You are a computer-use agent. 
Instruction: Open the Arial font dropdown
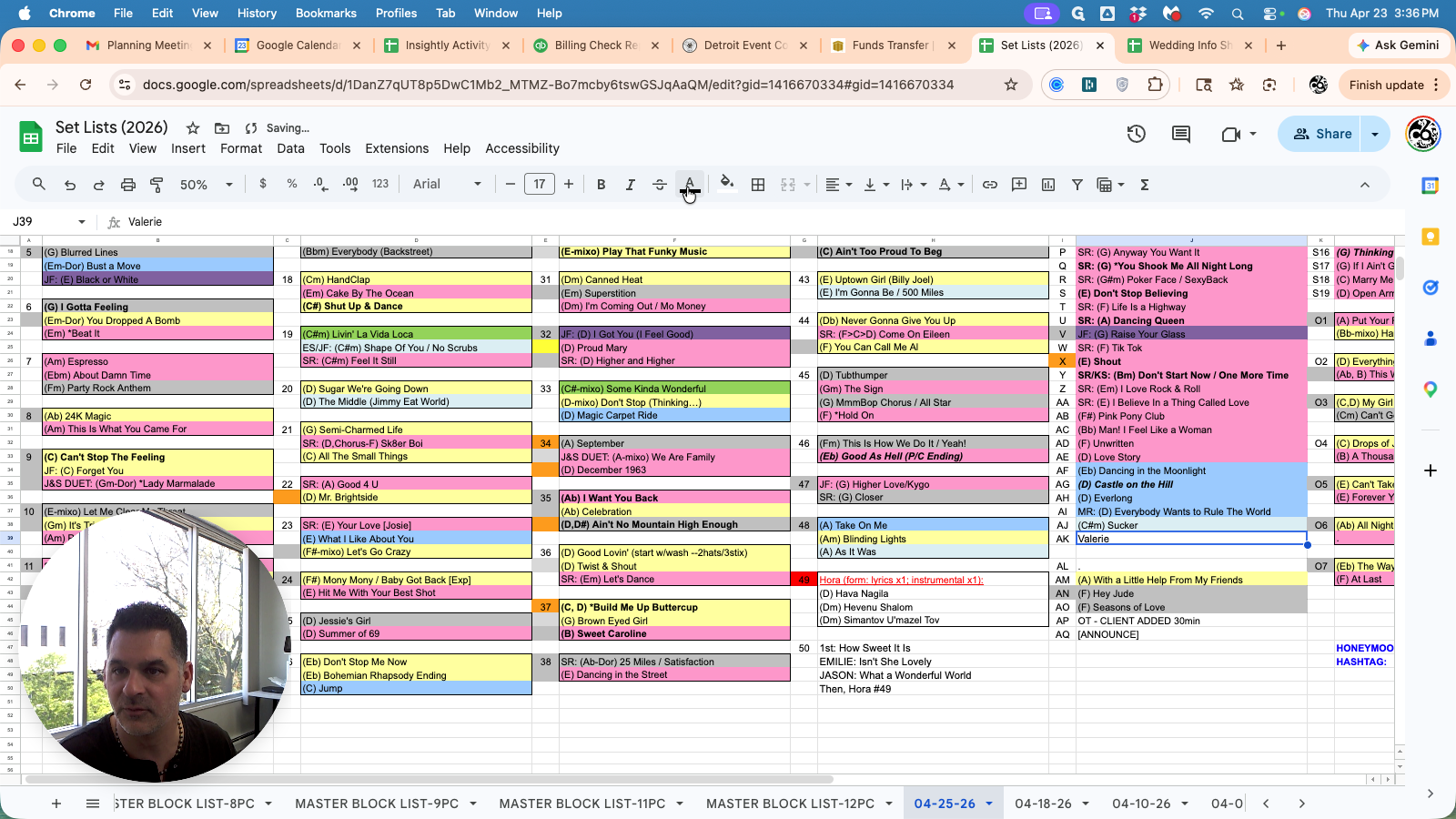click(x=447, y=185)
